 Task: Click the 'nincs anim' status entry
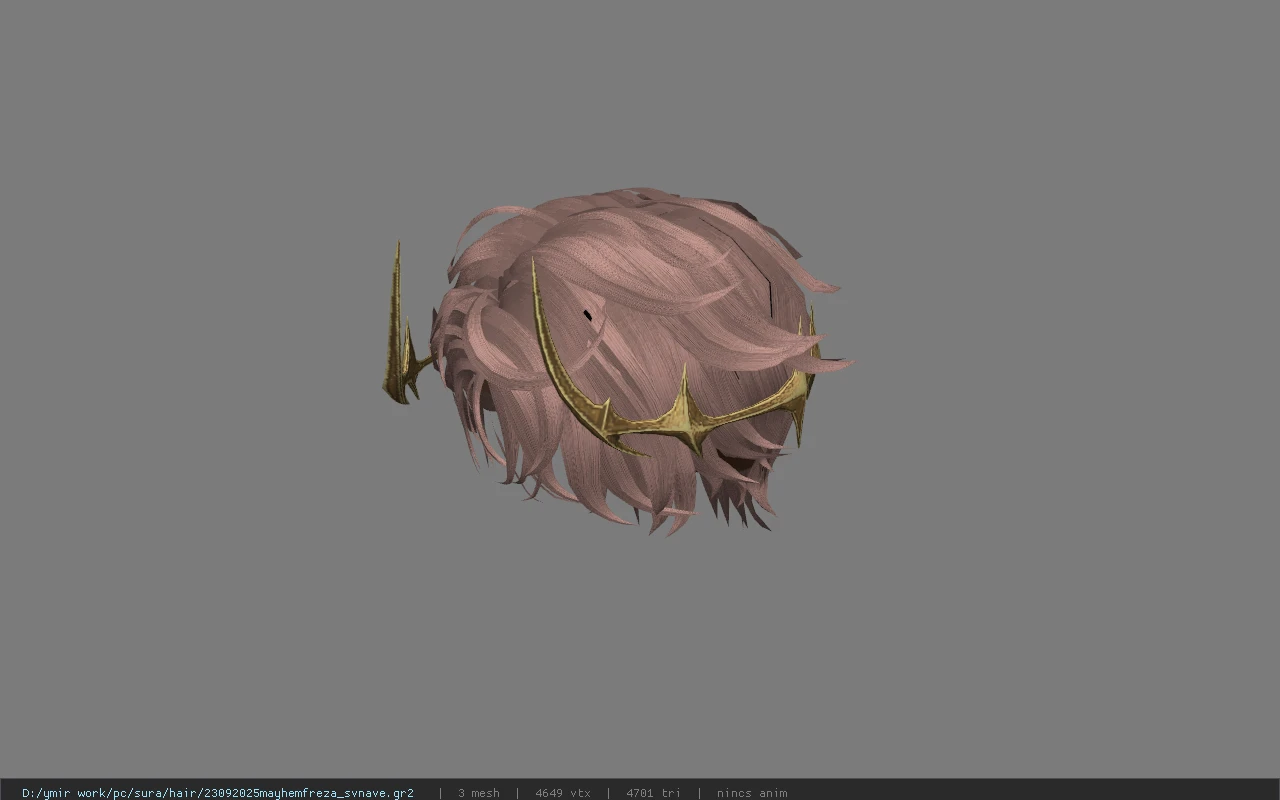pyautogui.click(x=752, y=793)
